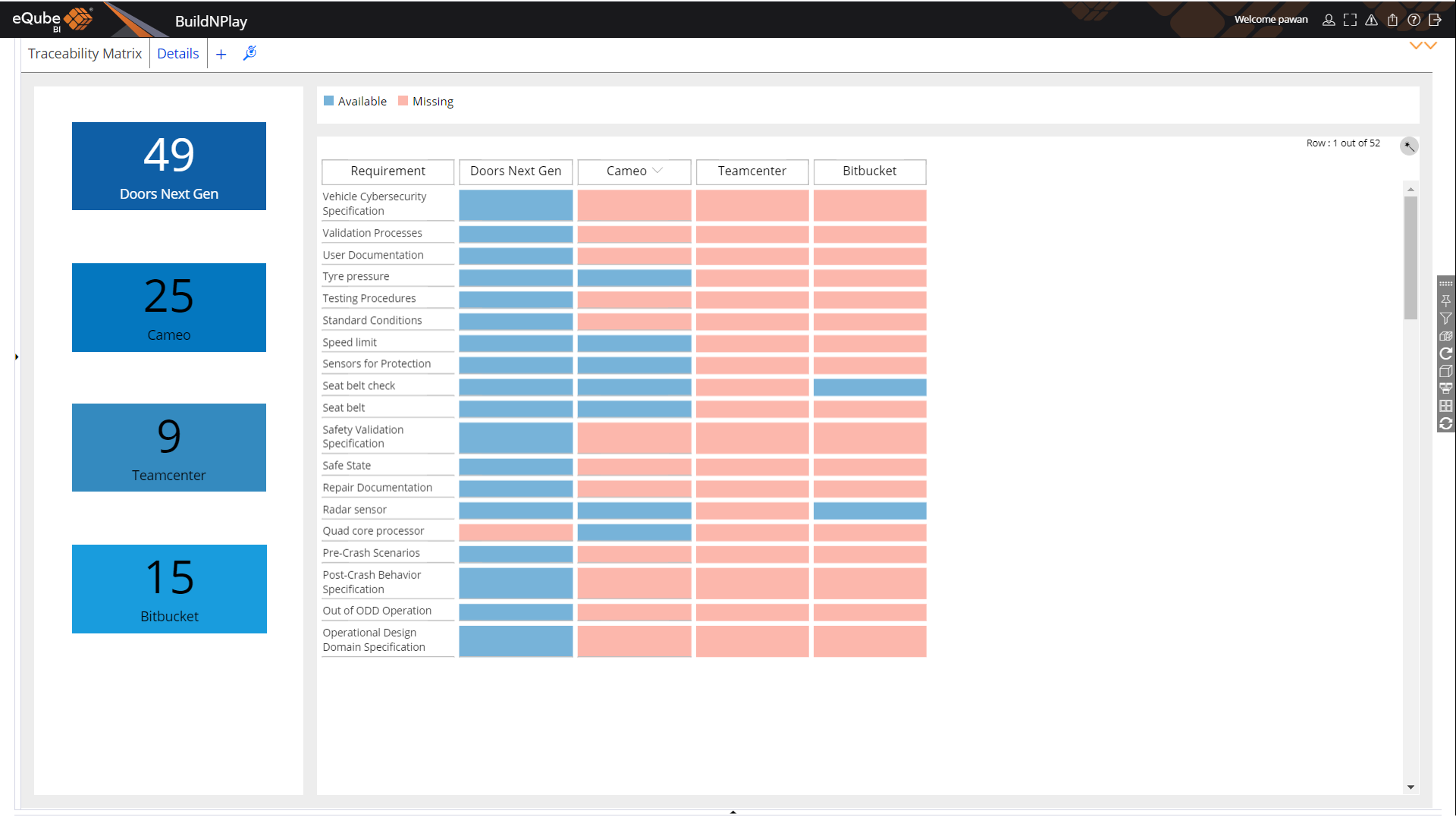Add a new tab with plus icon

[x=221, y=55]
